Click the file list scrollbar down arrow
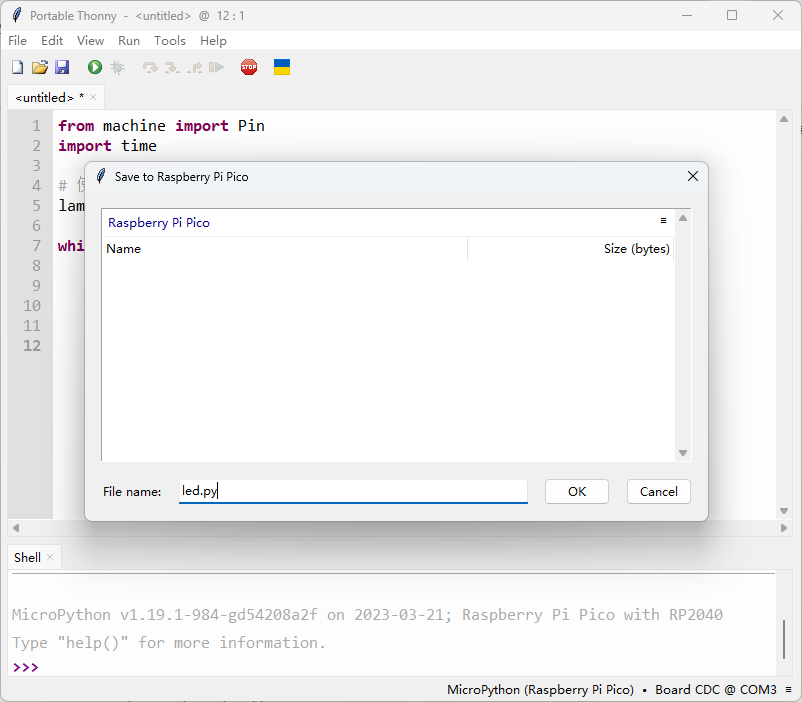 (x=683, y=453)
